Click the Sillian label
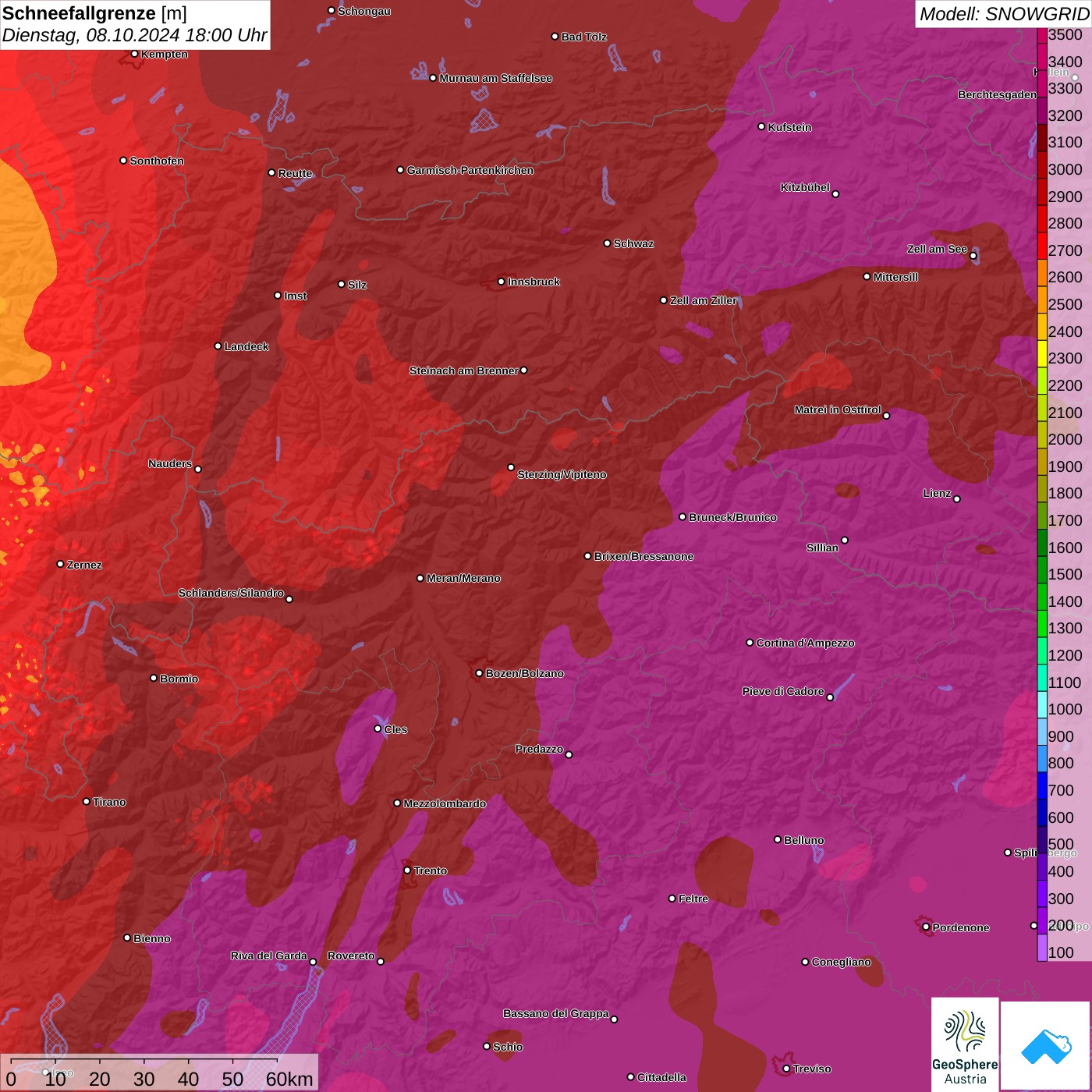1092x1092 pixels. coord(822,548)
